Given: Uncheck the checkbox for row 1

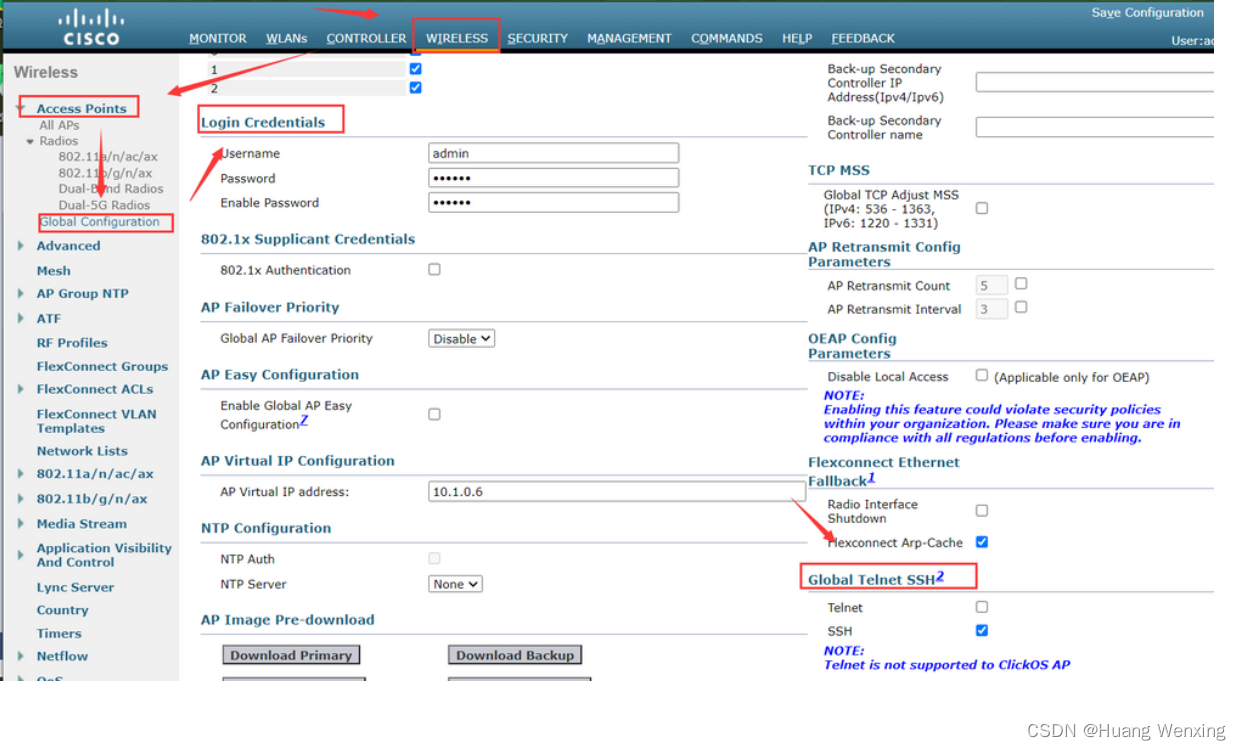Looking at the screenshot, I should coord(416,69).
